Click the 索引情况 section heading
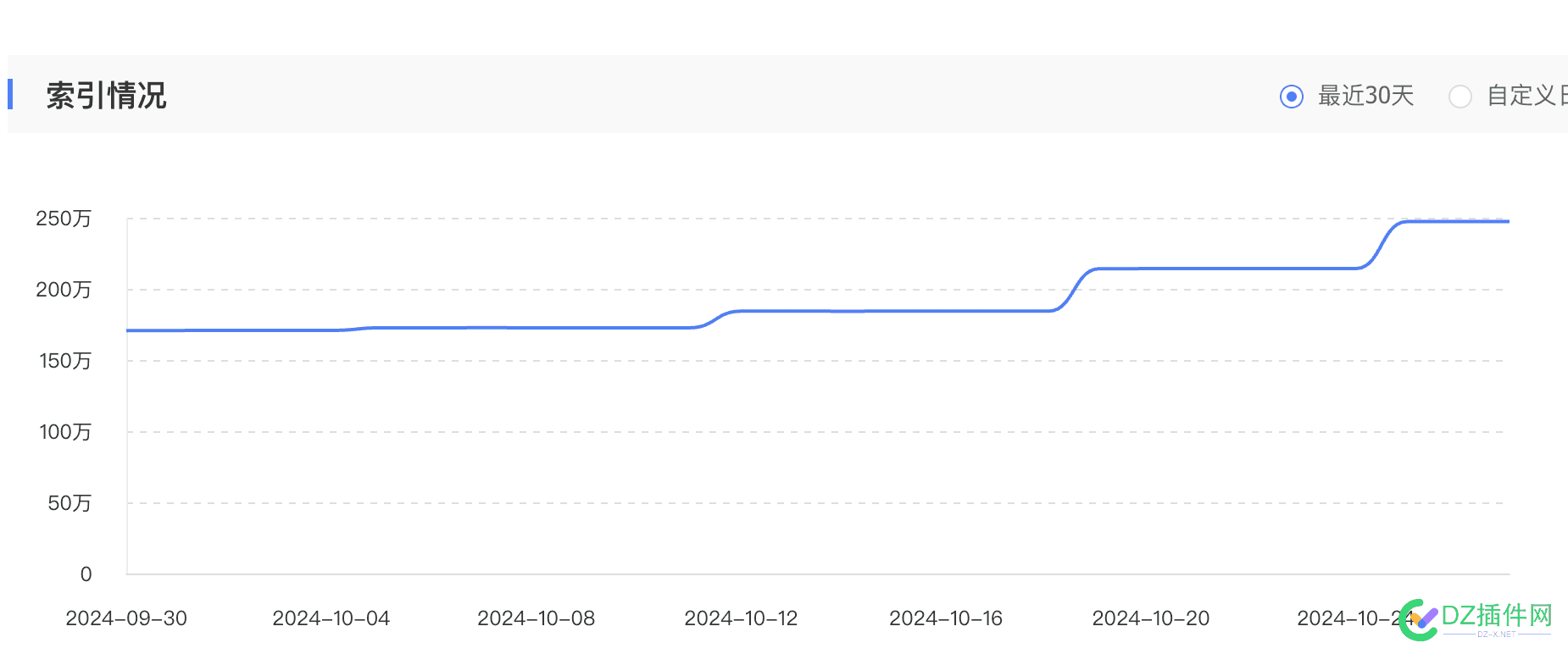Image resolution: width=1568 pixels, height=654 pixels. (106, 96)
